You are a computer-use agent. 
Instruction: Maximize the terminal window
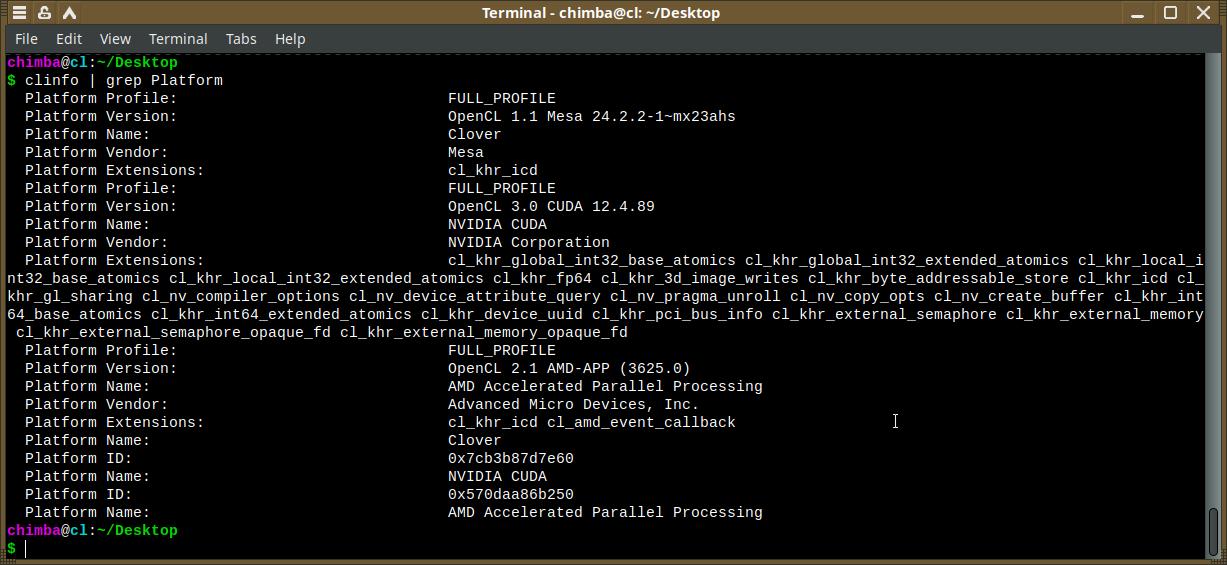click(x=1170, y=13)
